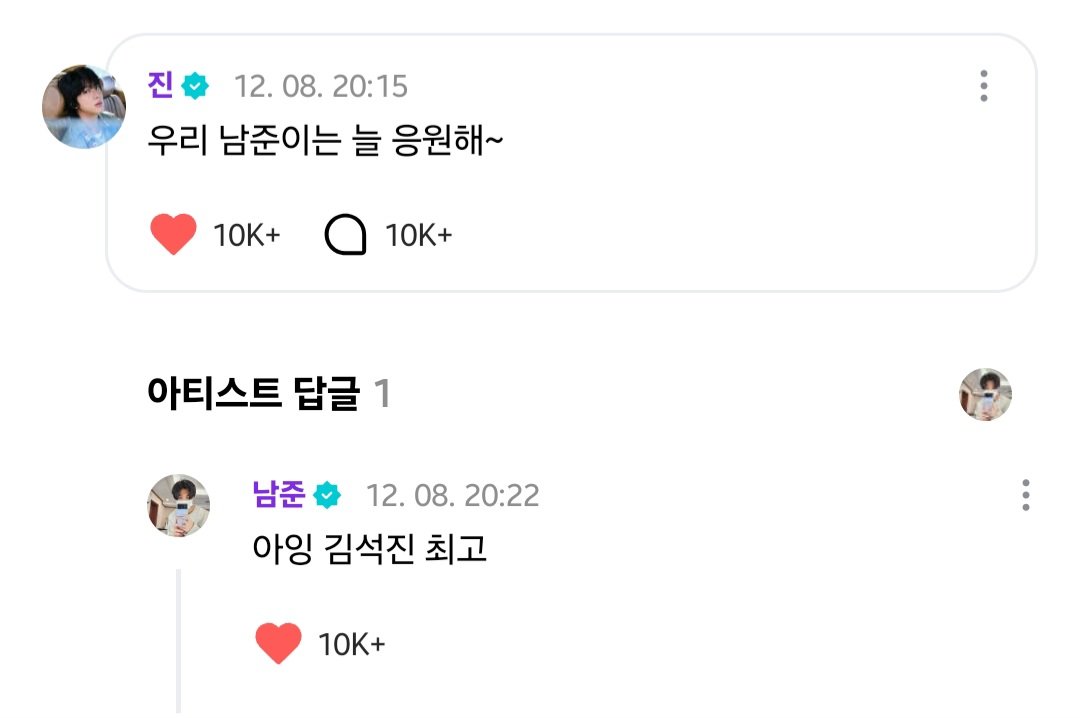Click the 10K+ like count on 진's post
The height and width of the screenshot is (718, 1080).
point(247,236)
